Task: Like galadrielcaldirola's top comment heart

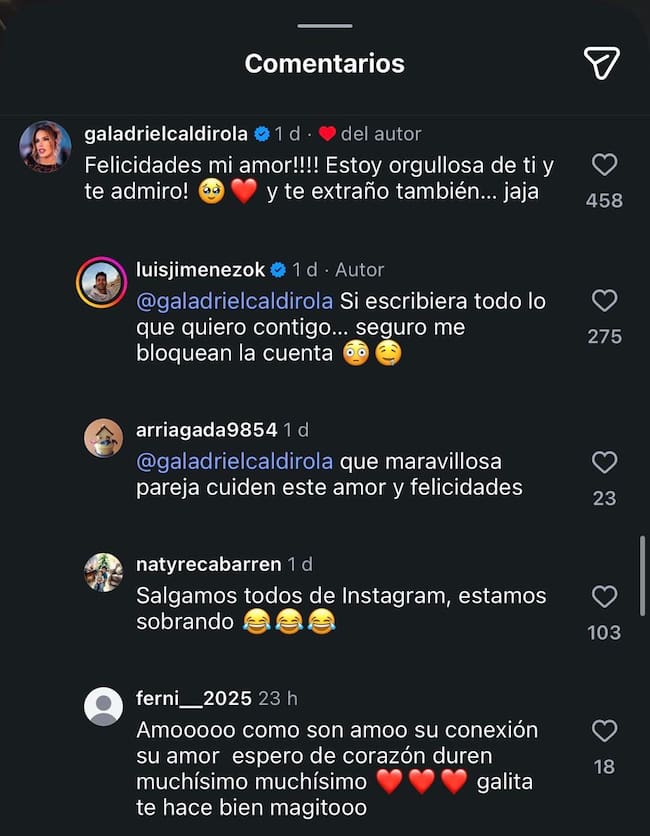Action: pyautogui.click(x=604, y=162)
